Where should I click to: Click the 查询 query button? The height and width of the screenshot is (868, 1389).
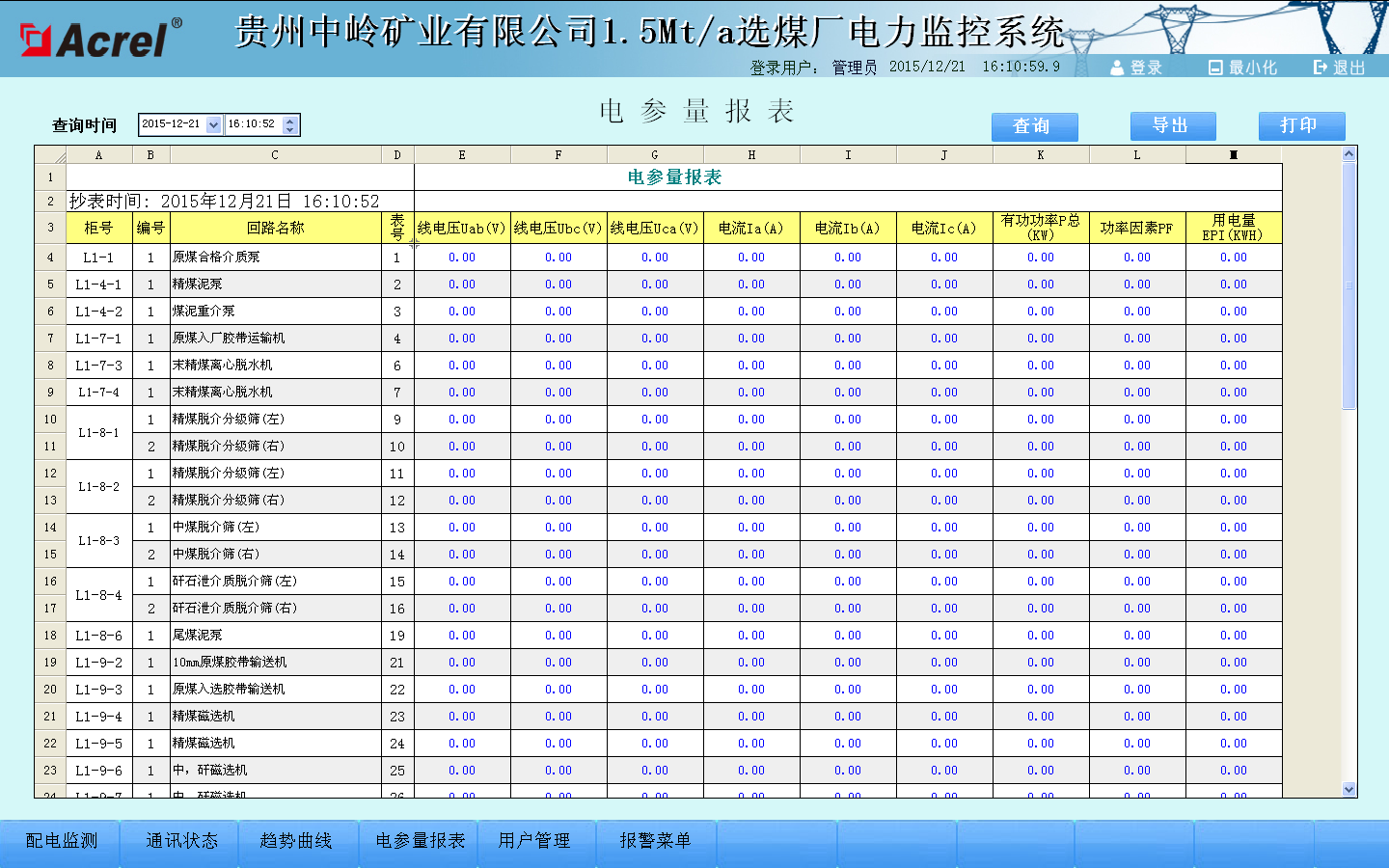(x=1034, y=126)
